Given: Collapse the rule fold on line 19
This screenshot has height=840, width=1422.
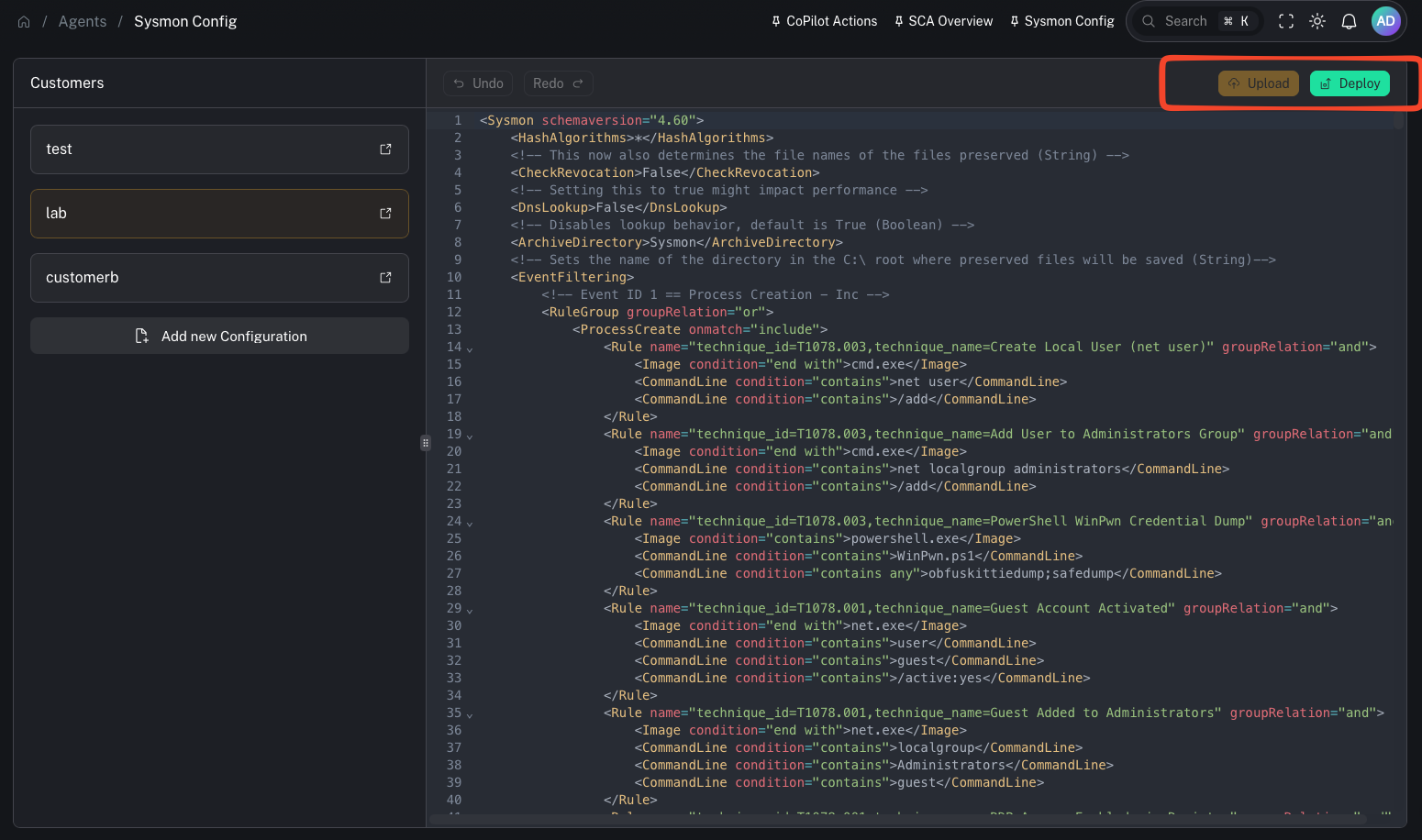Looking at the screenshot, I should 469,437.
